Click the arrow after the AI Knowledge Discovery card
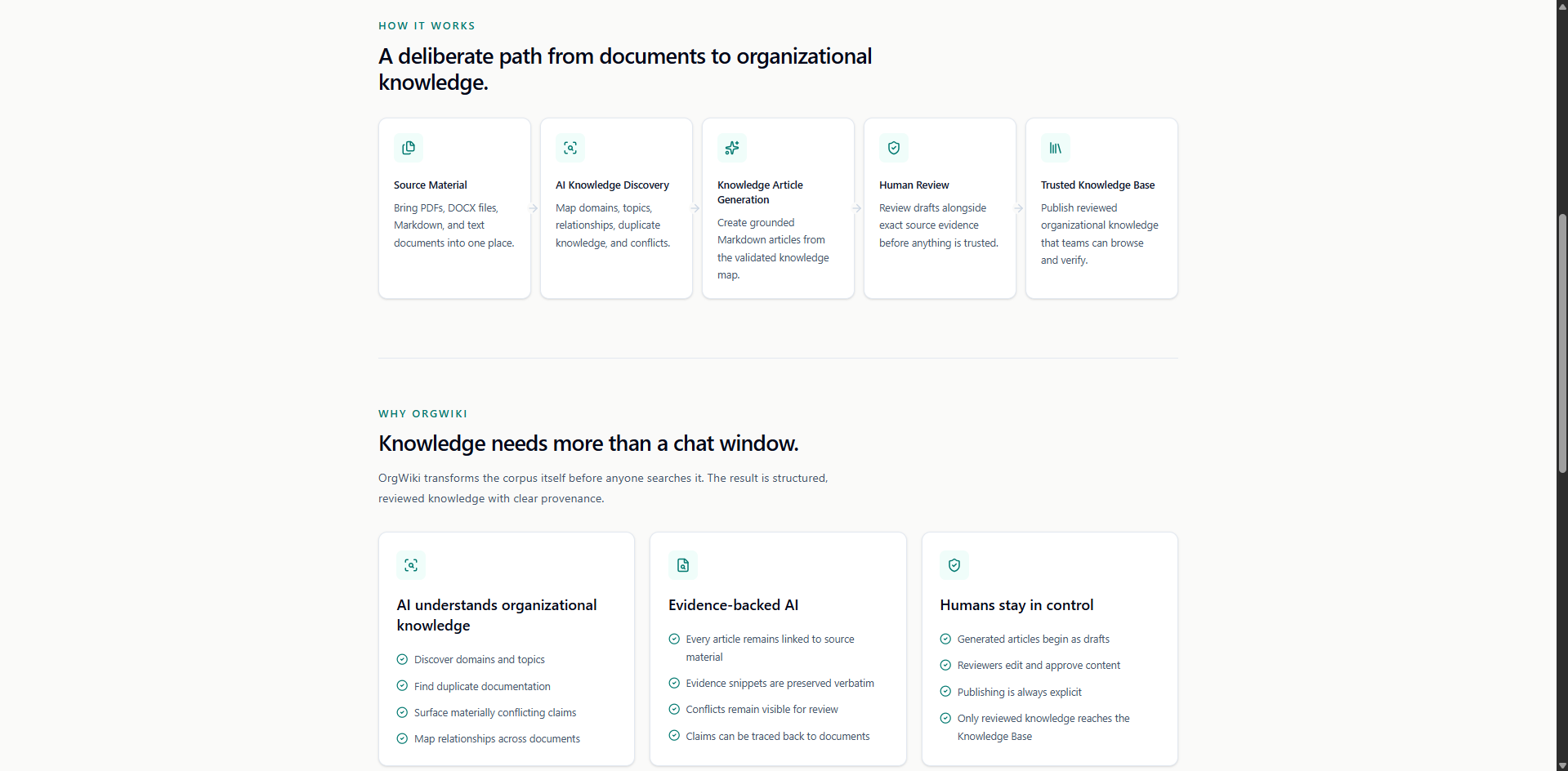This screenshot has width=1568, height=771. pos(695,208)
